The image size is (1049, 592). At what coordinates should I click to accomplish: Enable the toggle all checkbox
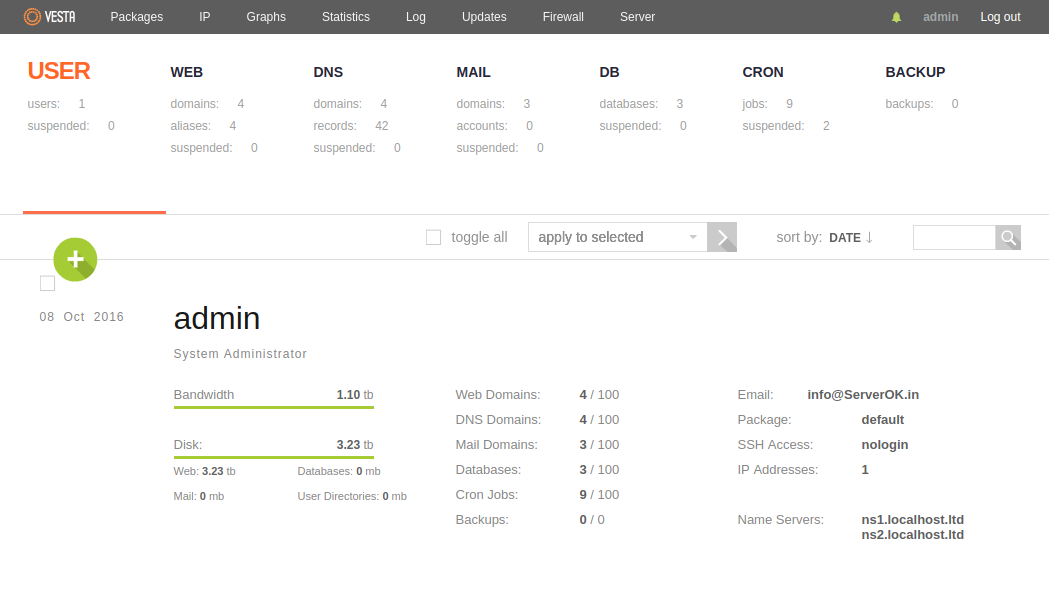tap(433, 236)
